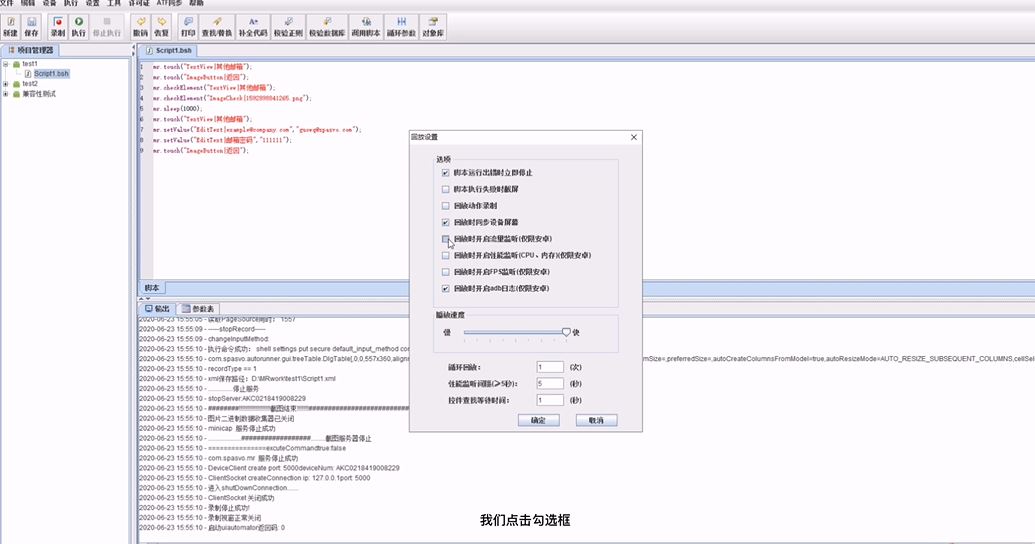The height and width of the screenshot is (544, 1035).
Task: Click the 校验数据库 (Verify database) toolbar icon
Action: coord(327,26)
